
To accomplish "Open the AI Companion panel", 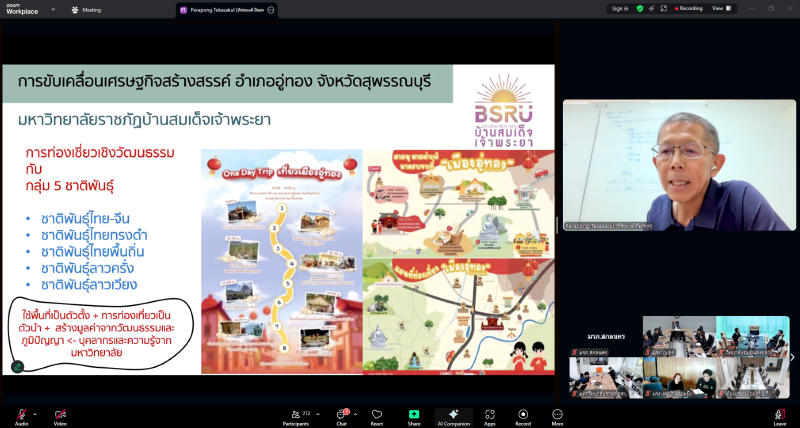I will tap(453, 414).
